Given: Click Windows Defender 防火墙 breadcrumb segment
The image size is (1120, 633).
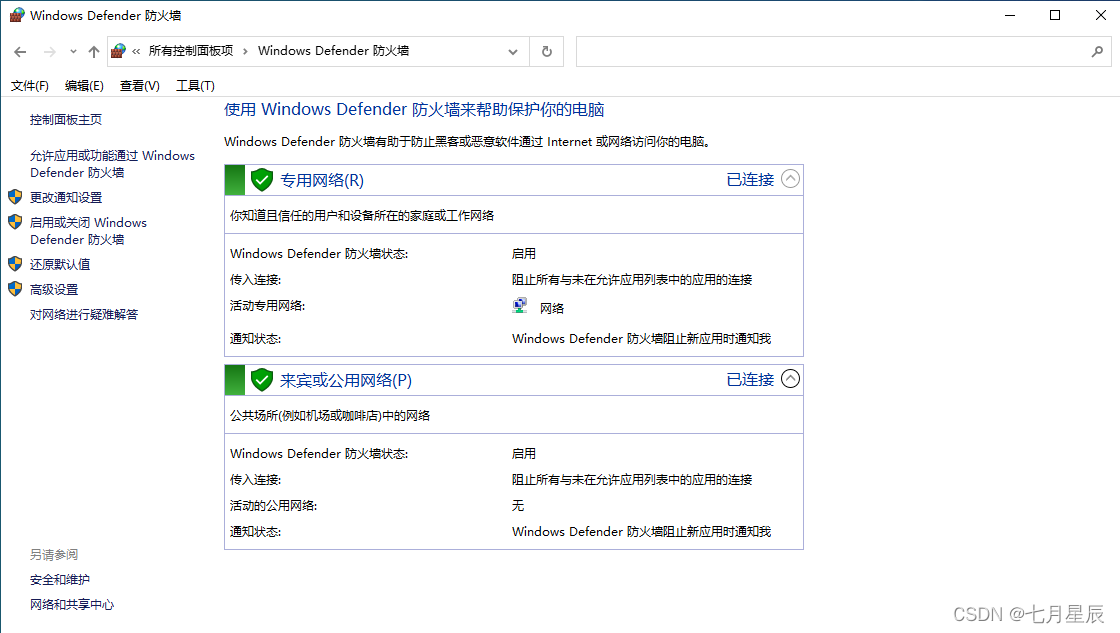Looking at the screenshot, I should [x=334, y=51].
